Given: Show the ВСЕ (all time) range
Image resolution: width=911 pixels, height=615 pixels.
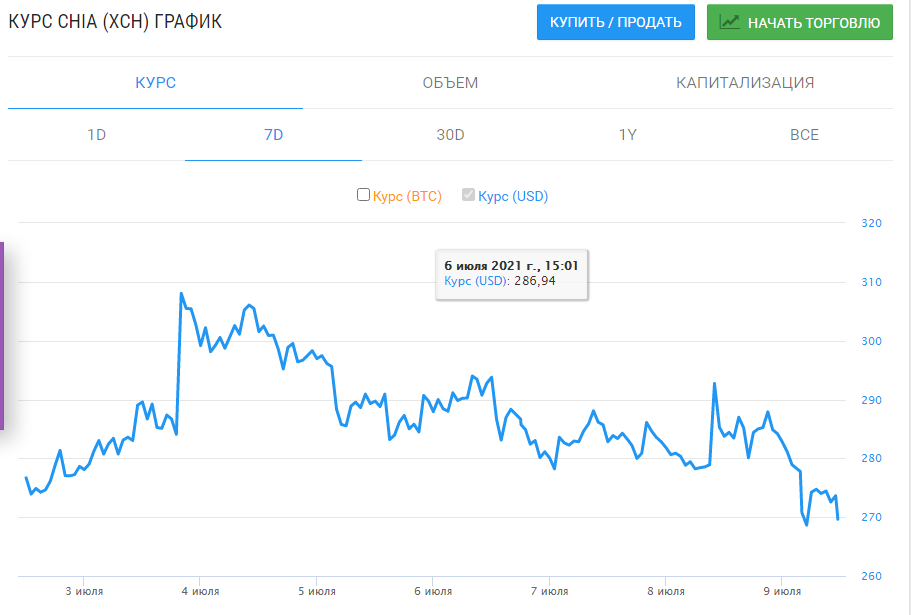Looking at the screenshot, I should pos(804,135).
